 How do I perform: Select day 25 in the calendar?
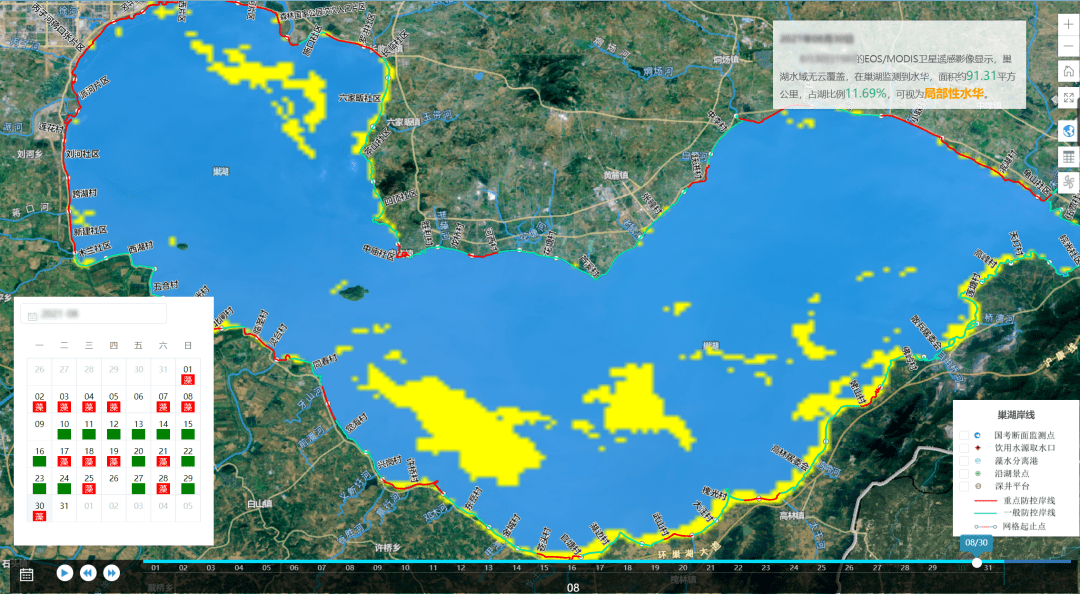(89, 483)
